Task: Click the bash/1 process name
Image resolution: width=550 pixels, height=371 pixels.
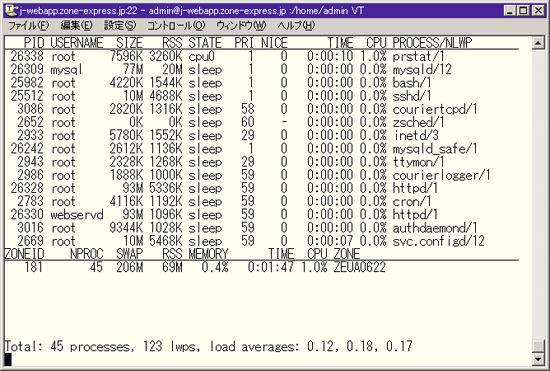Action: click(411, 83)
